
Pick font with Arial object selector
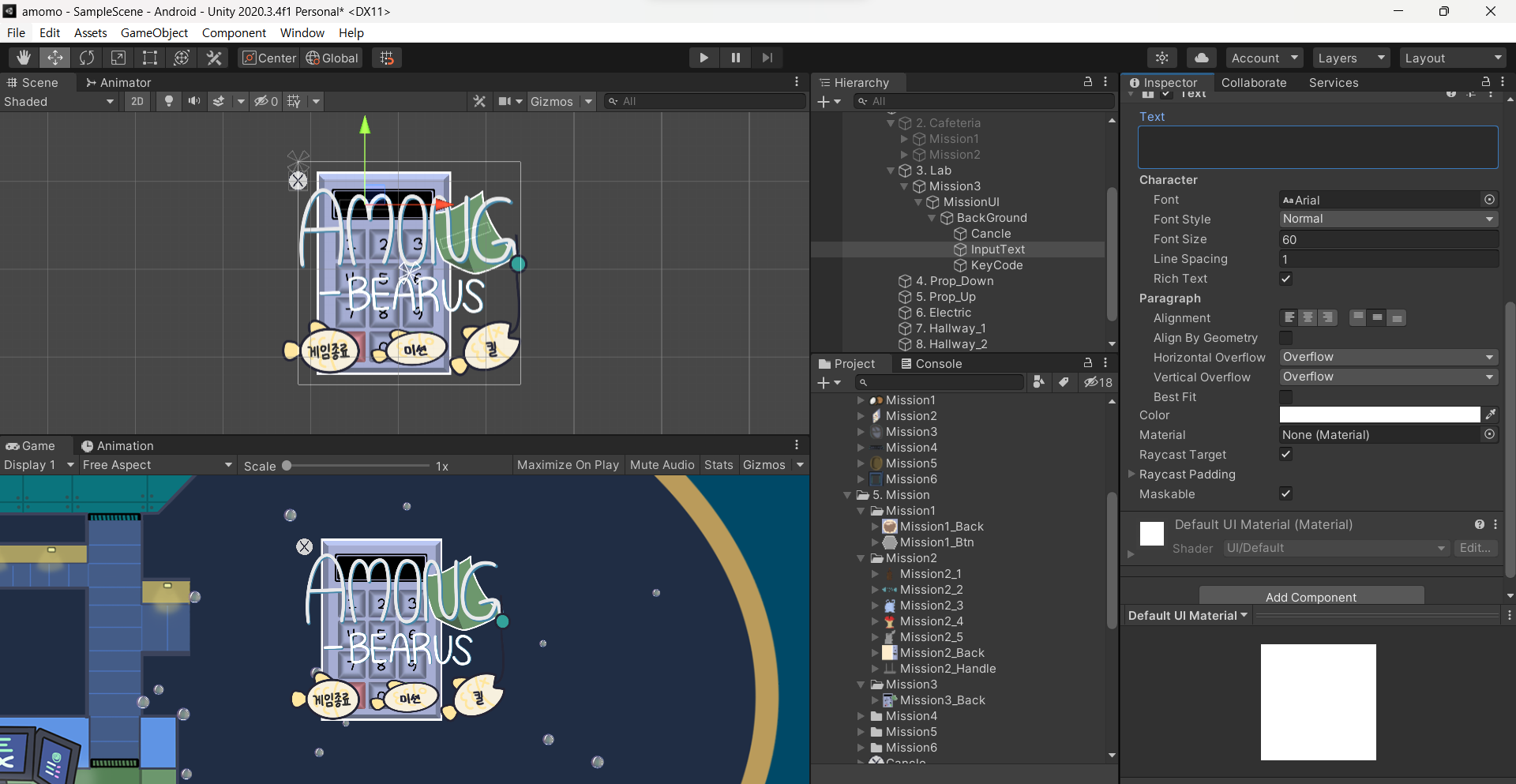click(x=1489, y=200)
